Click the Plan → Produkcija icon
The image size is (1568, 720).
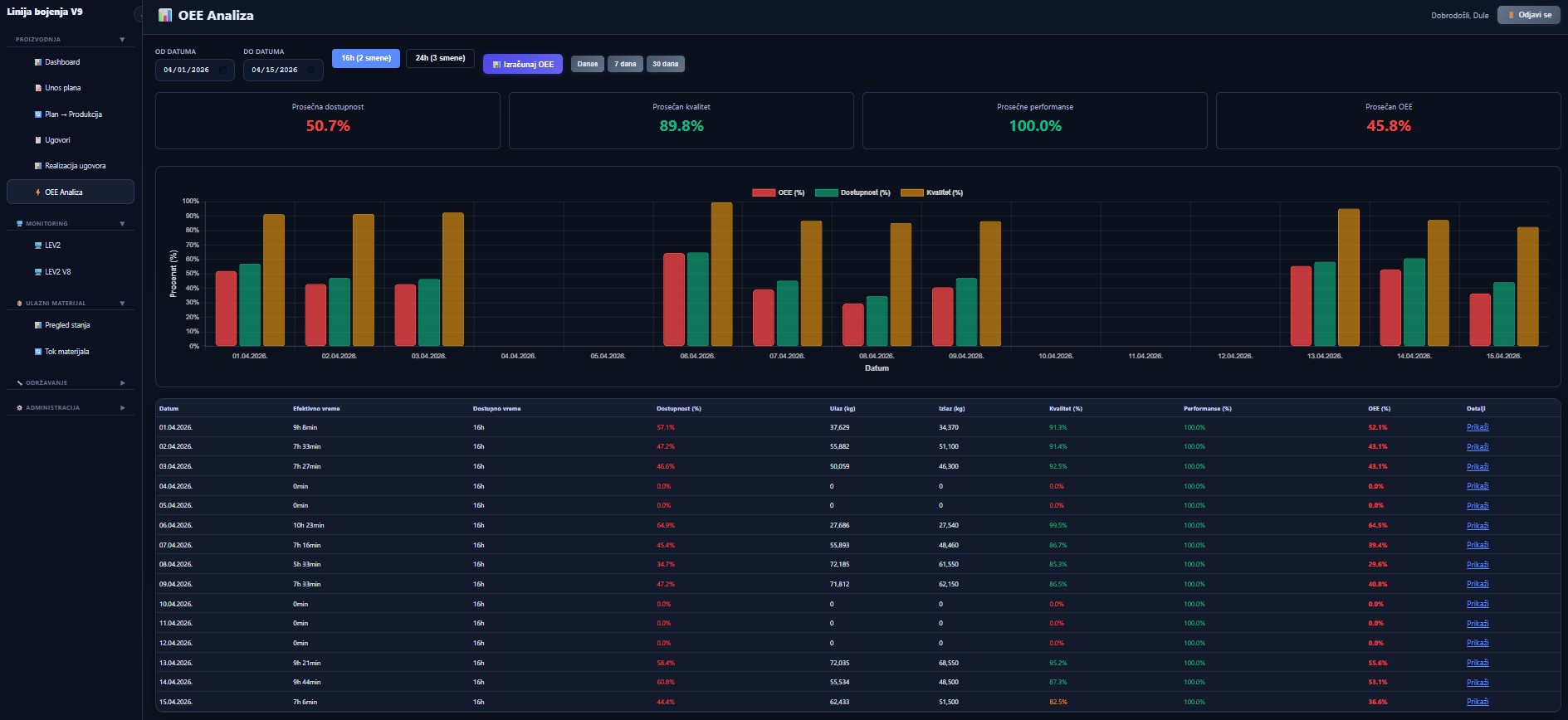(x=38, y=114)
